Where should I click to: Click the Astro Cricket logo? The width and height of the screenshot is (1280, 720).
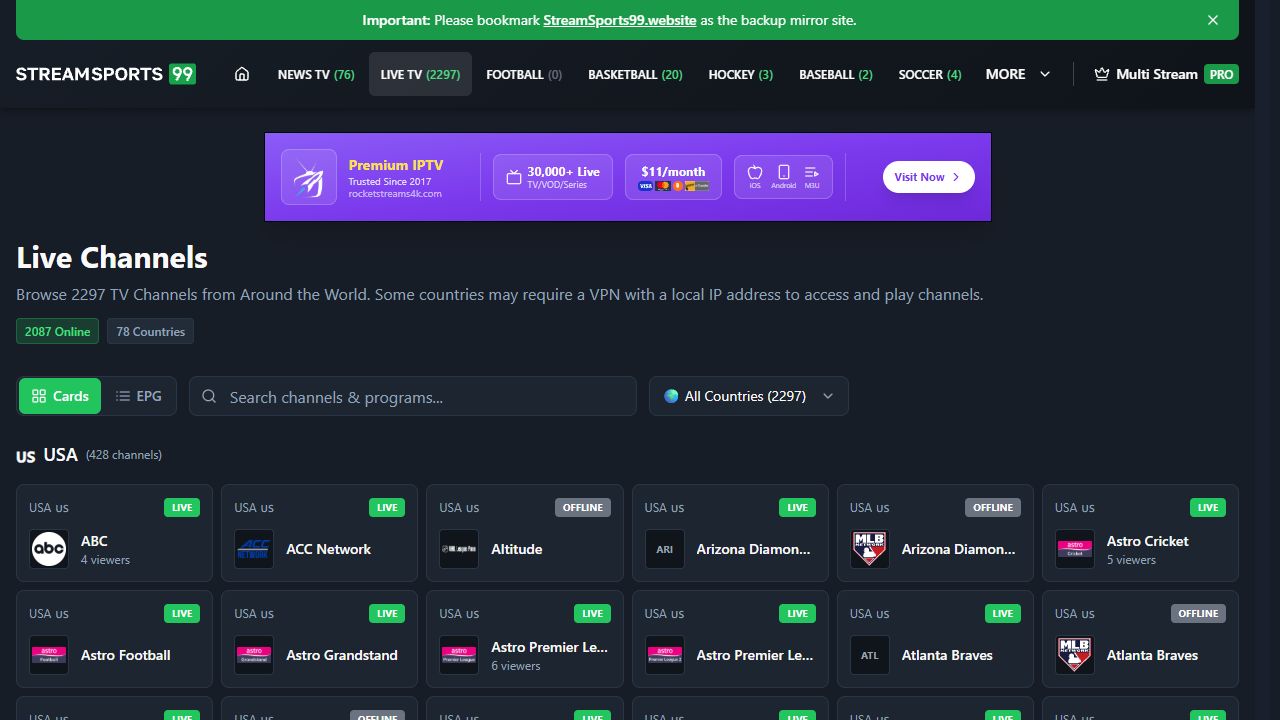[1075, 549]
